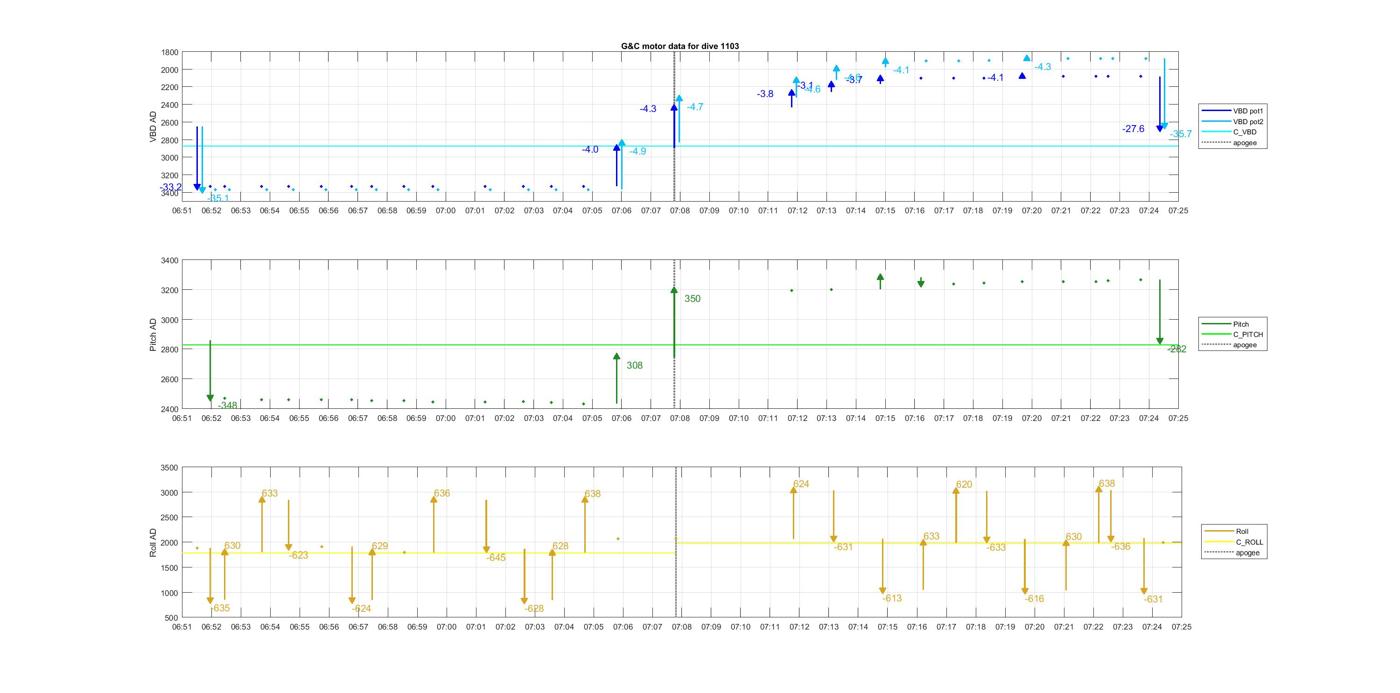Click the '-633' roll data label
Screen dimensions: 1400x693
click(996, 548)
